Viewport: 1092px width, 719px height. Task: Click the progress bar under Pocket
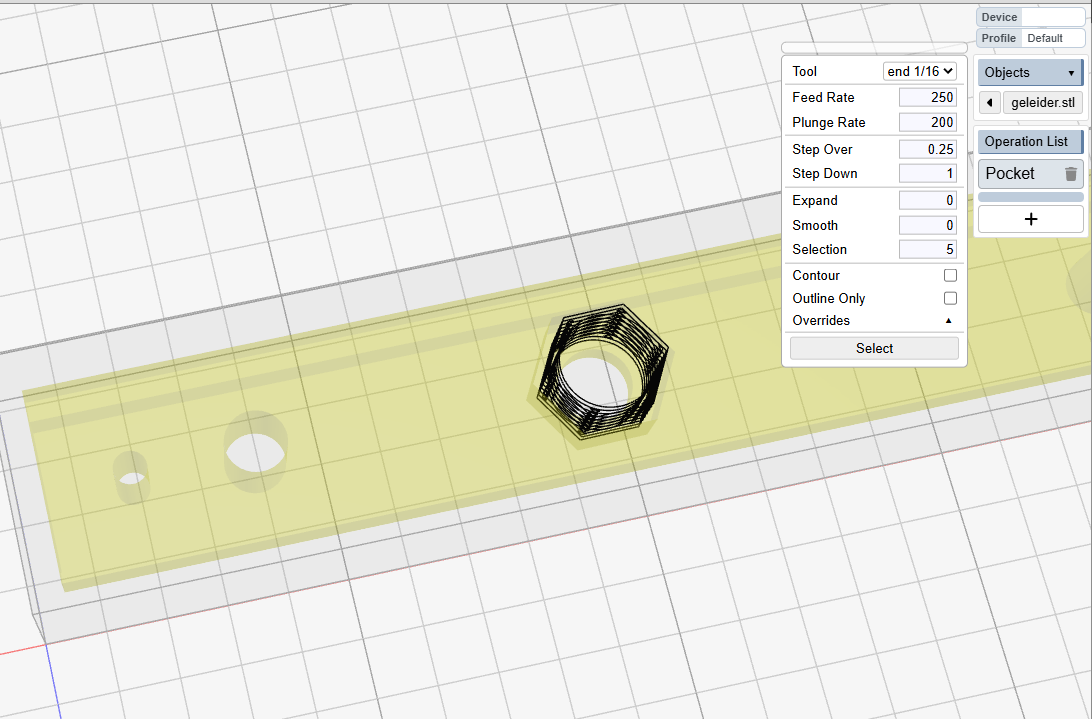(1030, 198)
